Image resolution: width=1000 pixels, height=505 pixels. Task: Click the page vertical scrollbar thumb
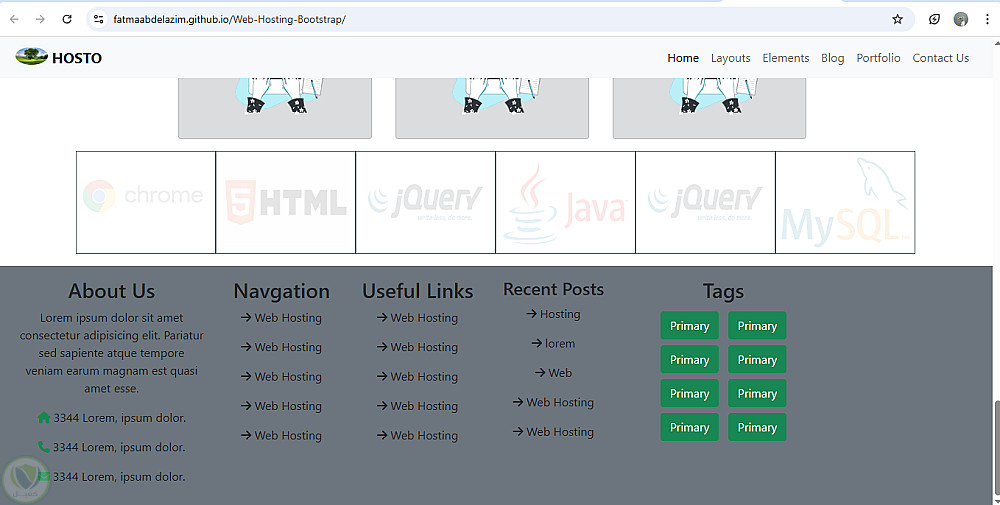click(996, 448)
